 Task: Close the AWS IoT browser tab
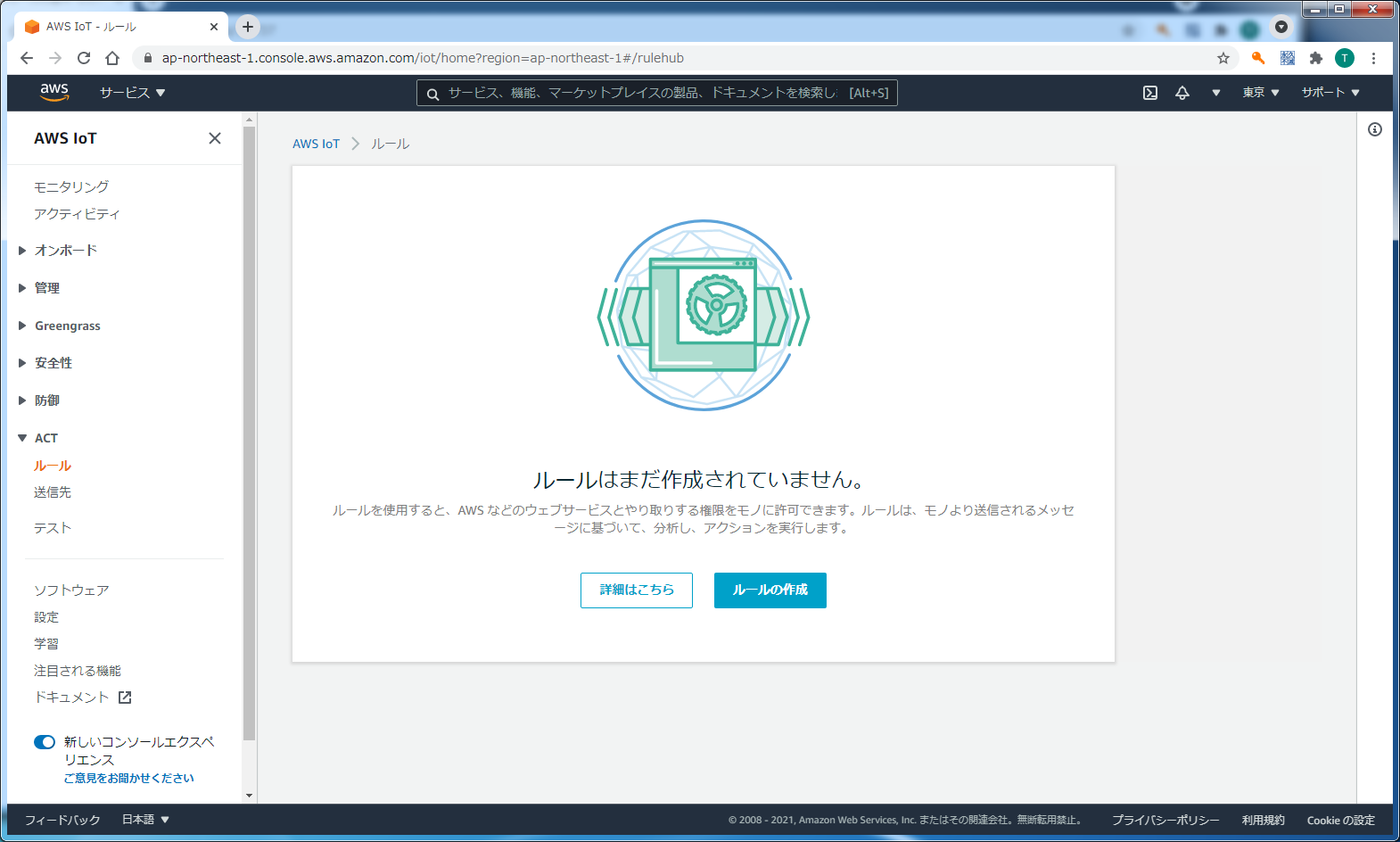pos(214,27)
